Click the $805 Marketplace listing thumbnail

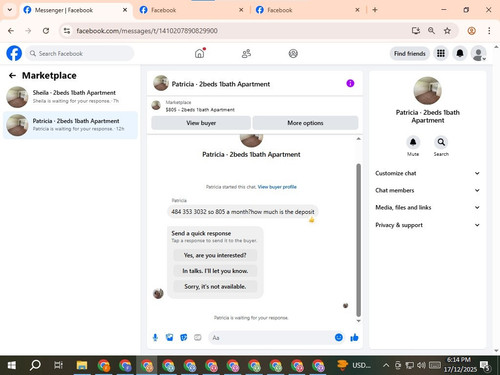pos(156,106)
